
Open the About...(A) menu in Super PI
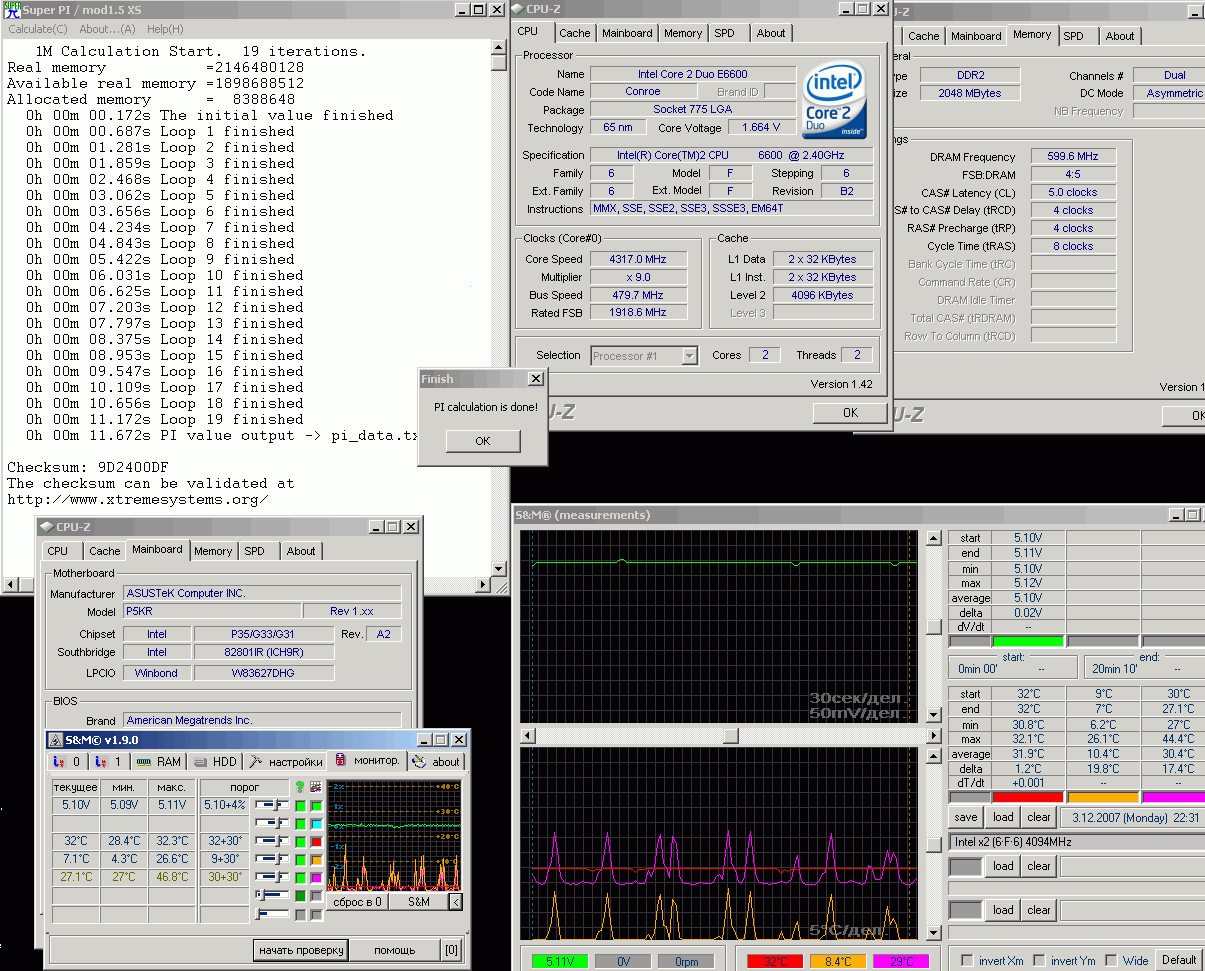tap(107, 29)
